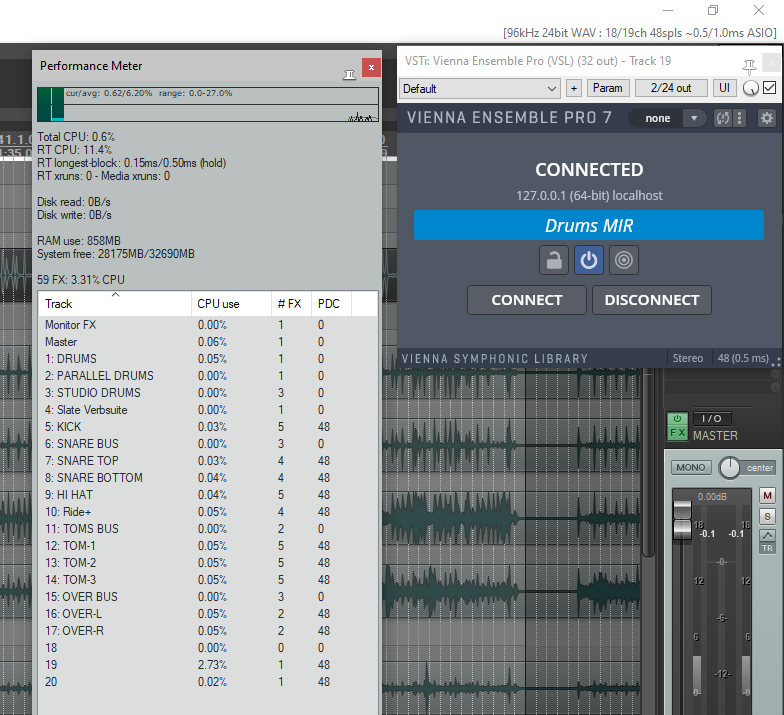Select the '9: HI HAT' row

coord(208,495)
